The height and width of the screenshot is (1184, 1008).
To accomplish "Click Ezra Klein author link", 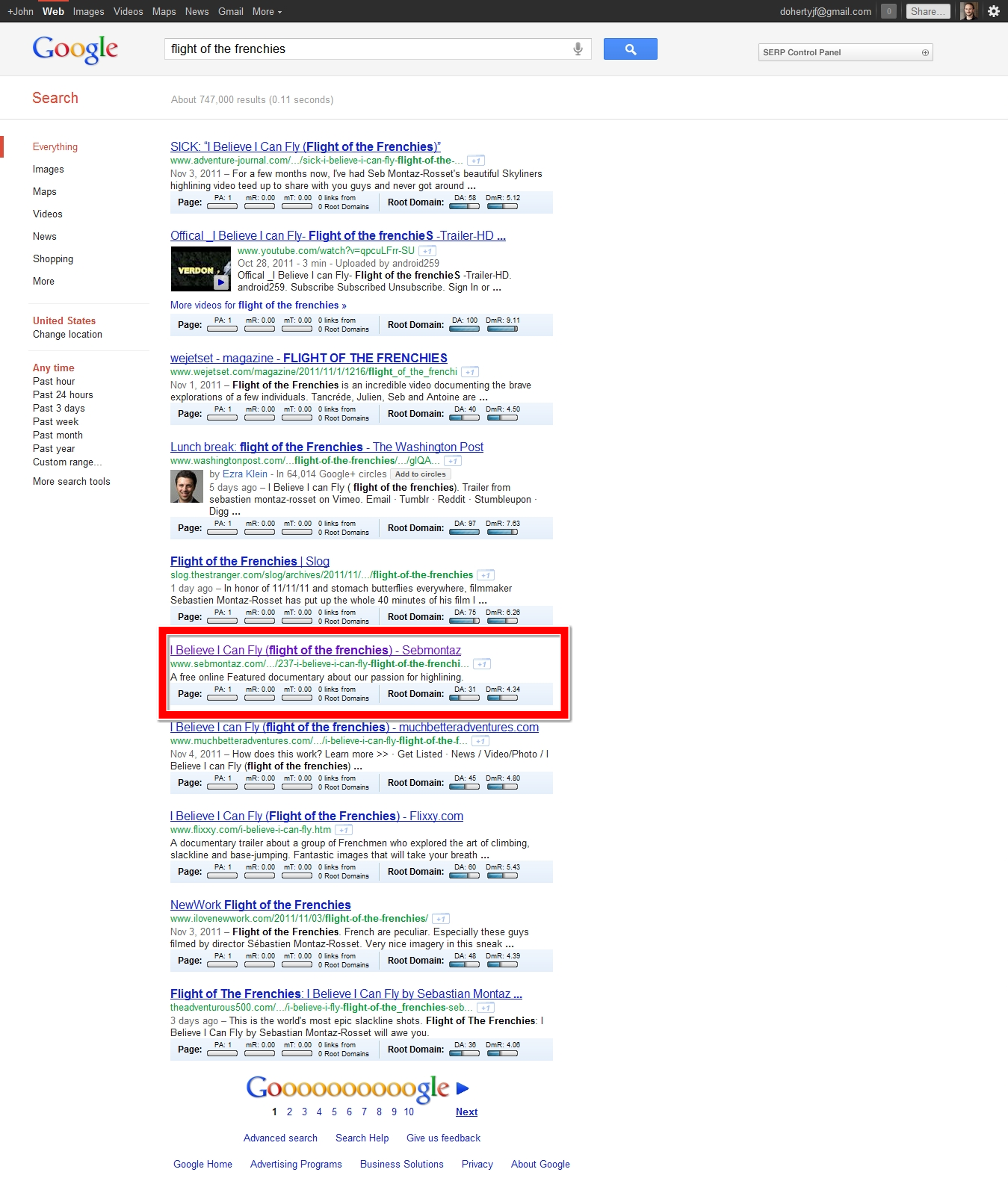I will click(245, 474).
